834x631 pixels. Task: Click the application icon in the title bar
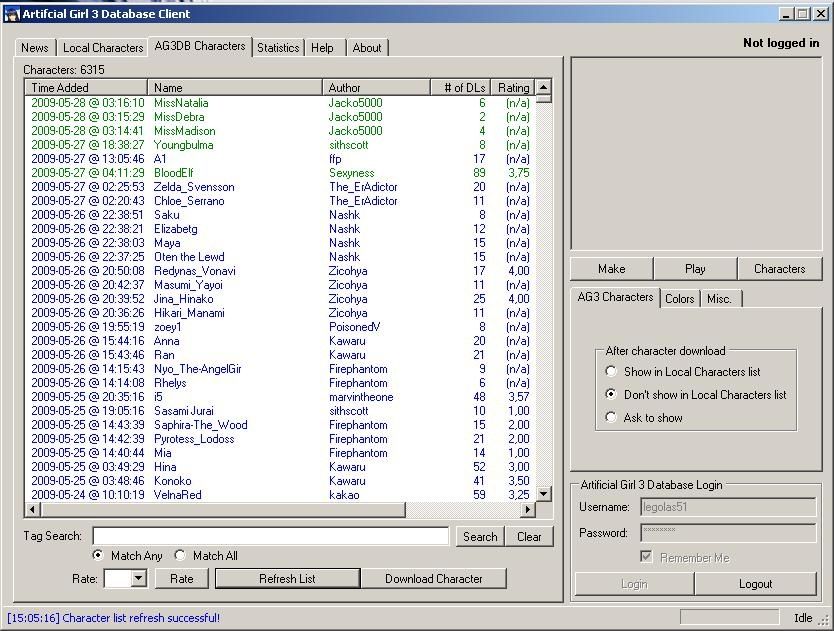pyautogui.click(x=12, y=14)
